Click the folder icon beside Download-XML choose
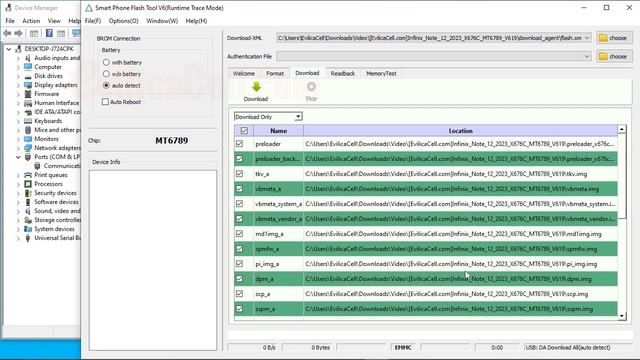 click(x=603, y=38)
